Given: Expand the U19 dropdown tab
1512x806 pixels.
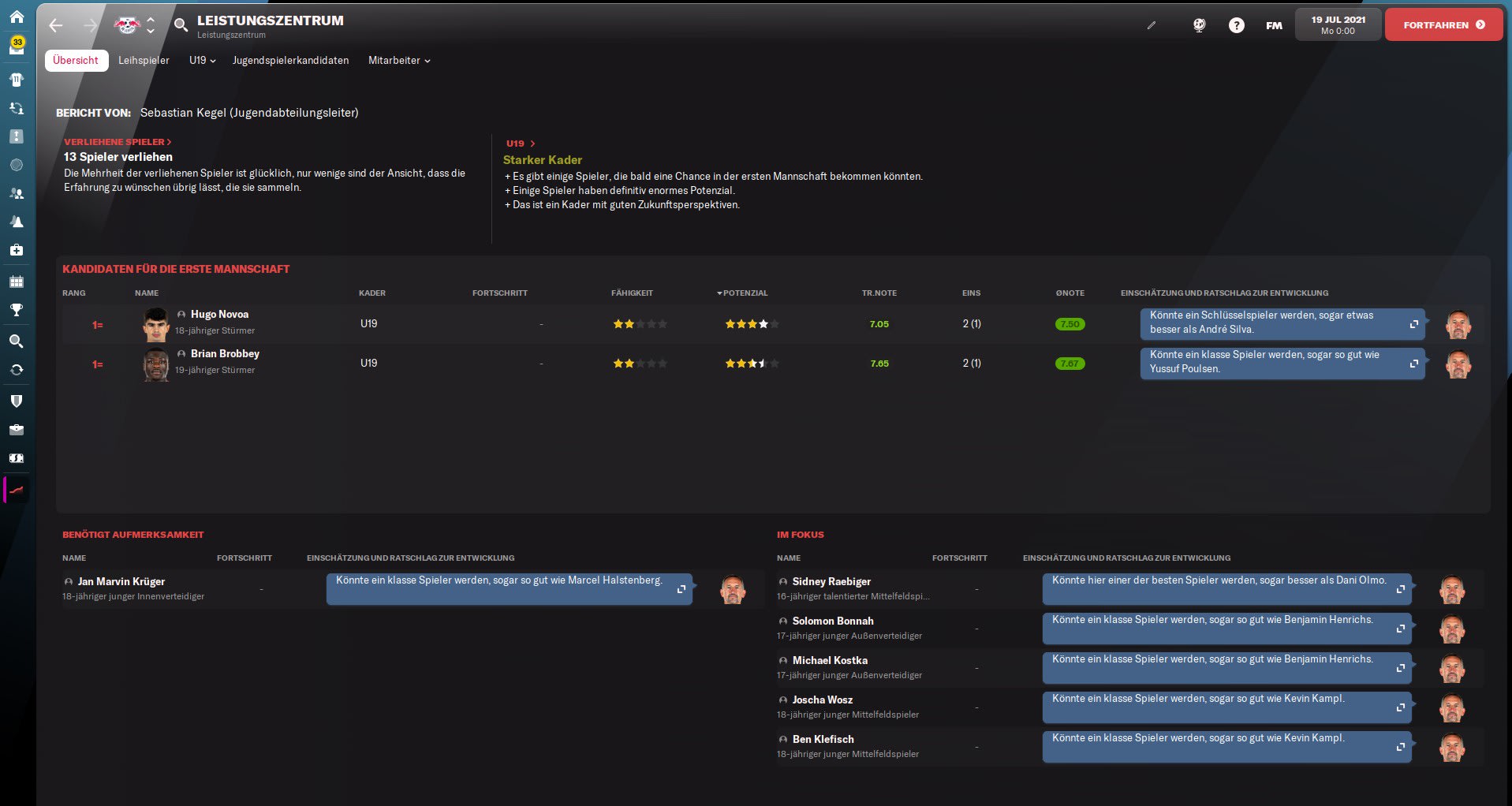Looking at the screenshot, I should pos(202,61).
